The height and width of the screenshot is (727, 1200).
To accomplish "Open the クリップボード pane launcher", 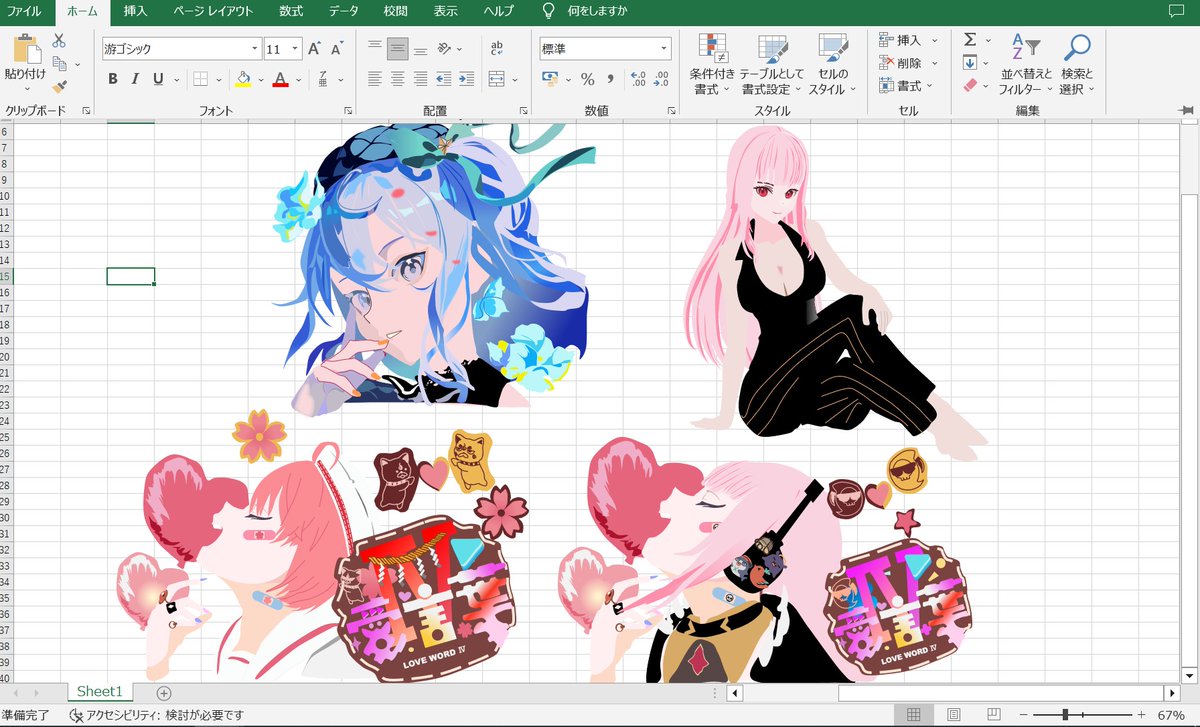I will (86, 111).
